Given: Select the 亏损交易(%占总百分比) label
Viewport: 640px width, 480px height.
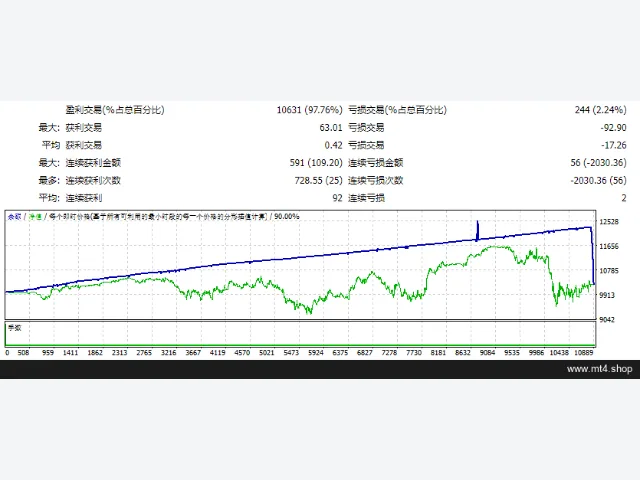Looking at the screenshot, I should pyautogui.click(x=397, y=110).
